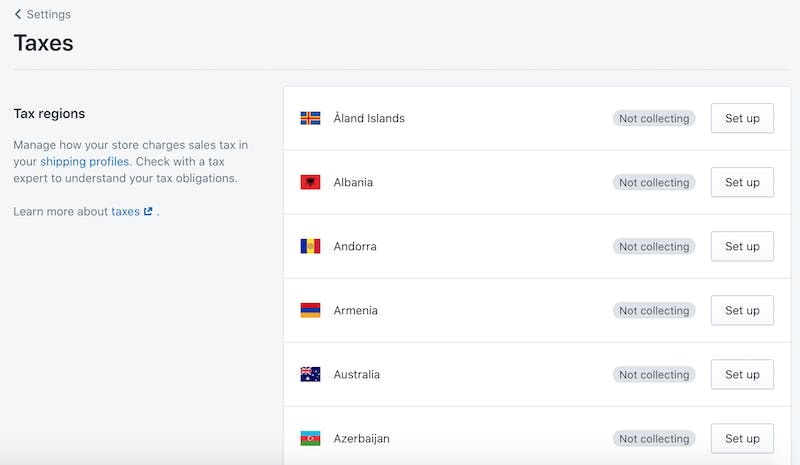Click the Azerbaijan flag icon
Viewport: 800px width, 465px height.
point(310,438)
